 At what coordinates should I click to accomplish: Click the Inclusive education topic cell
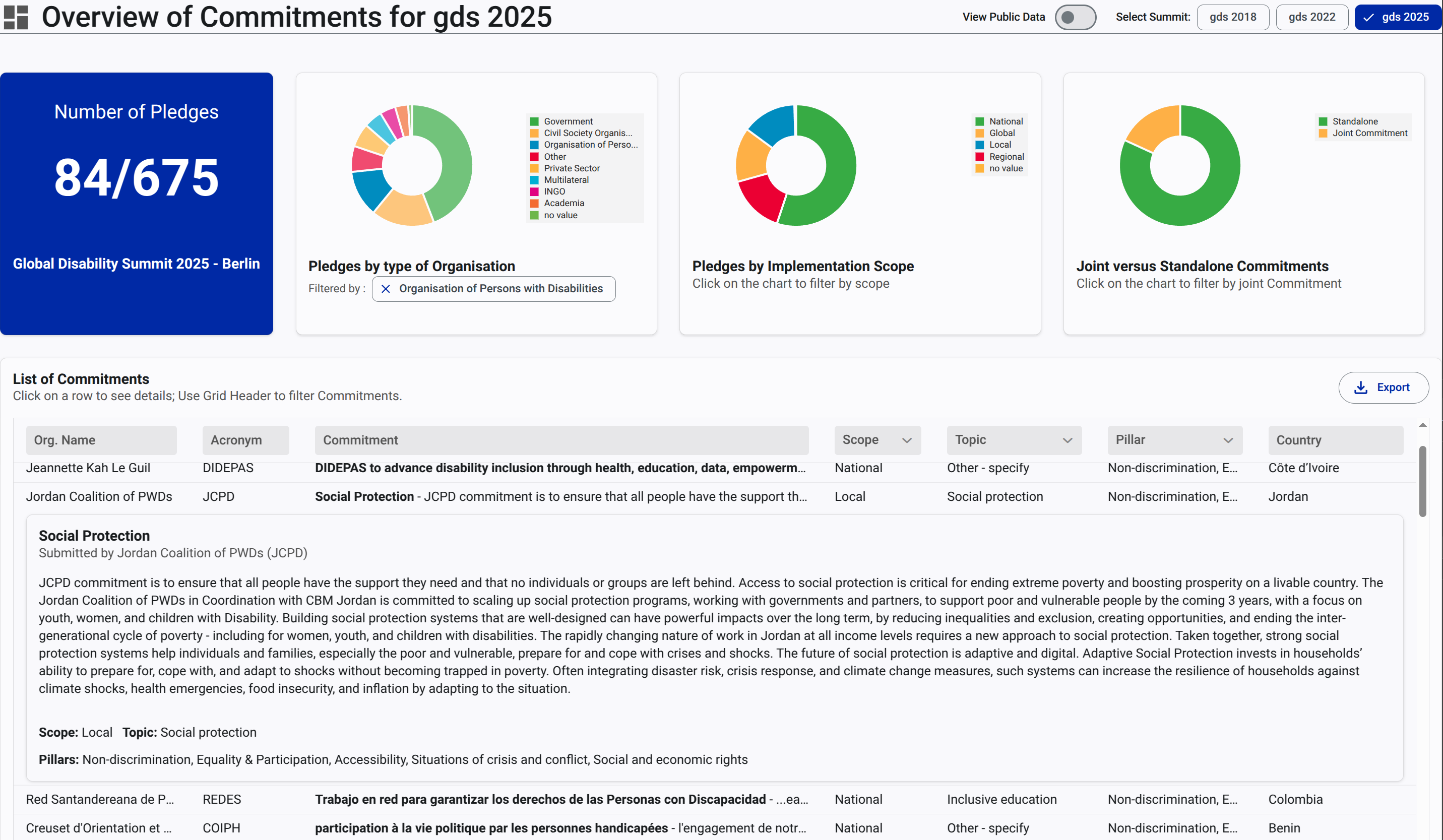tap(1001, 800)
